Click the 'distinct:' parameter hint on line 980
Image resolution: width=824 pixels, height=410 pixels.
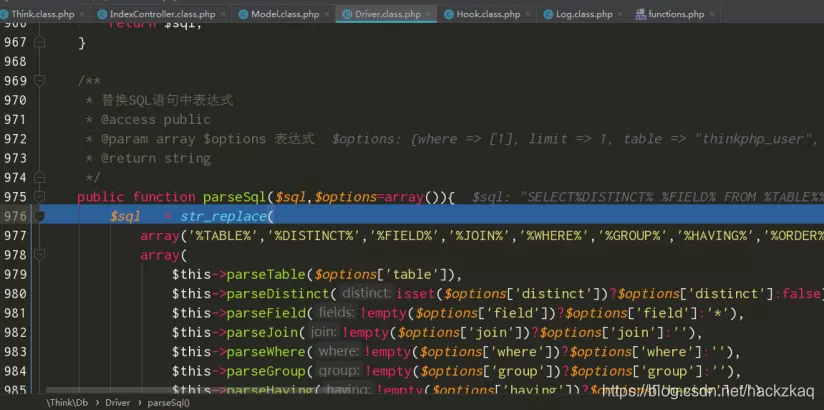tap(367, 293)
